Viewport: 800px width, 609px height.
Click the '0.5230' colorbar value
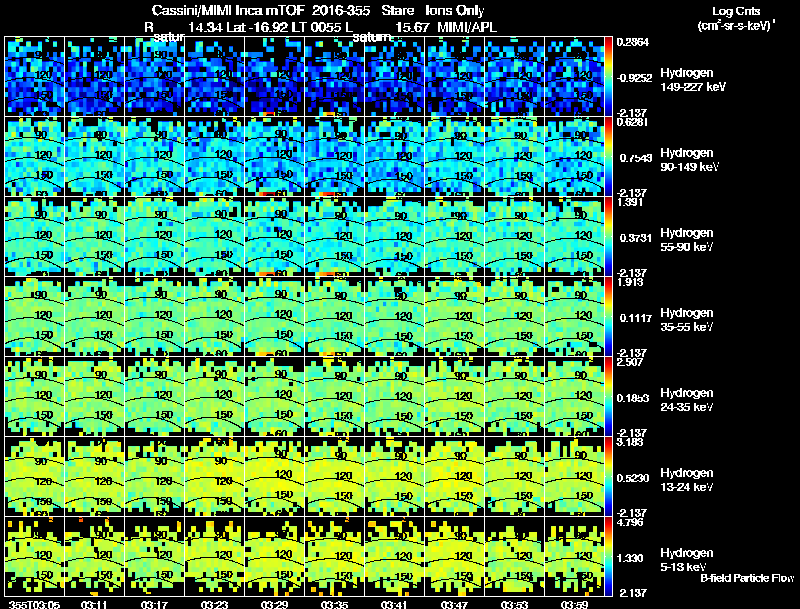tap(633, 478)
